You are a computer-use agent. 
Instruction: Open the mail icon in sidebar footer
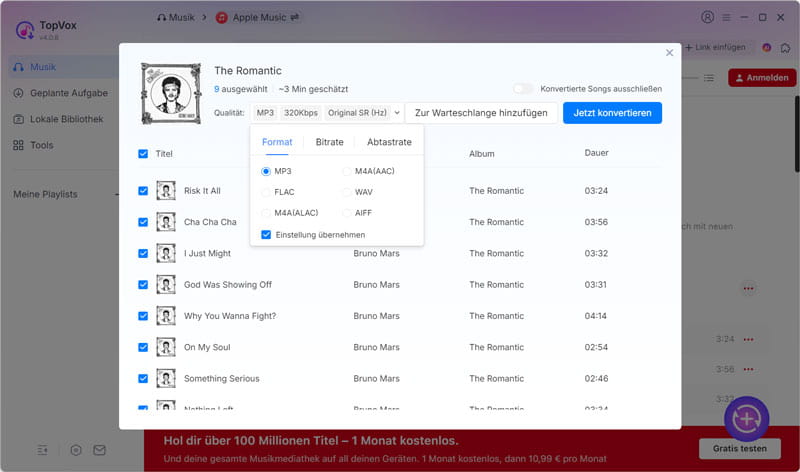[x=100, y=450]
